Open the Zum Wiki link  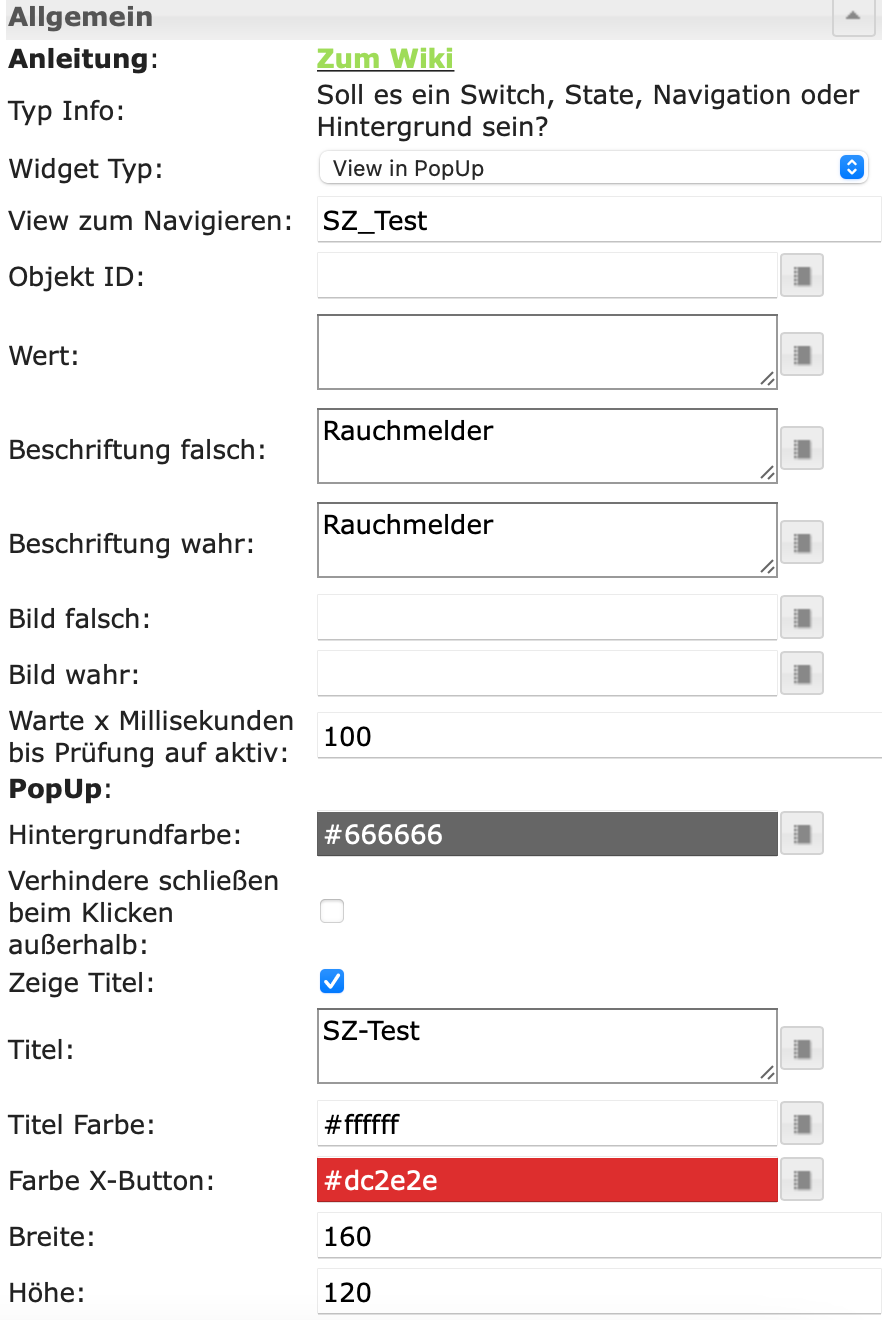(385, 59)
